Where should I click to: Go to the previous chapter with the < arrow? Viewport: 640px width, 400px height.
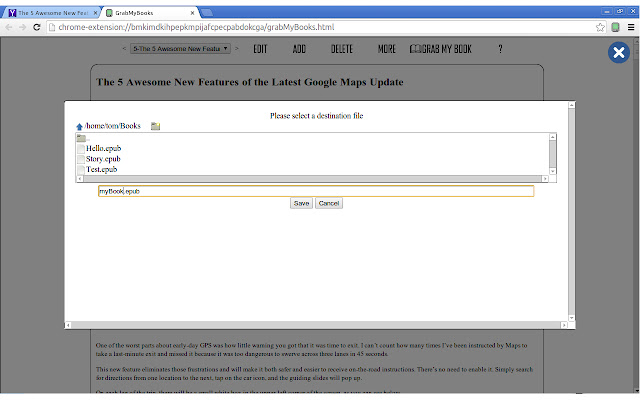124,49
